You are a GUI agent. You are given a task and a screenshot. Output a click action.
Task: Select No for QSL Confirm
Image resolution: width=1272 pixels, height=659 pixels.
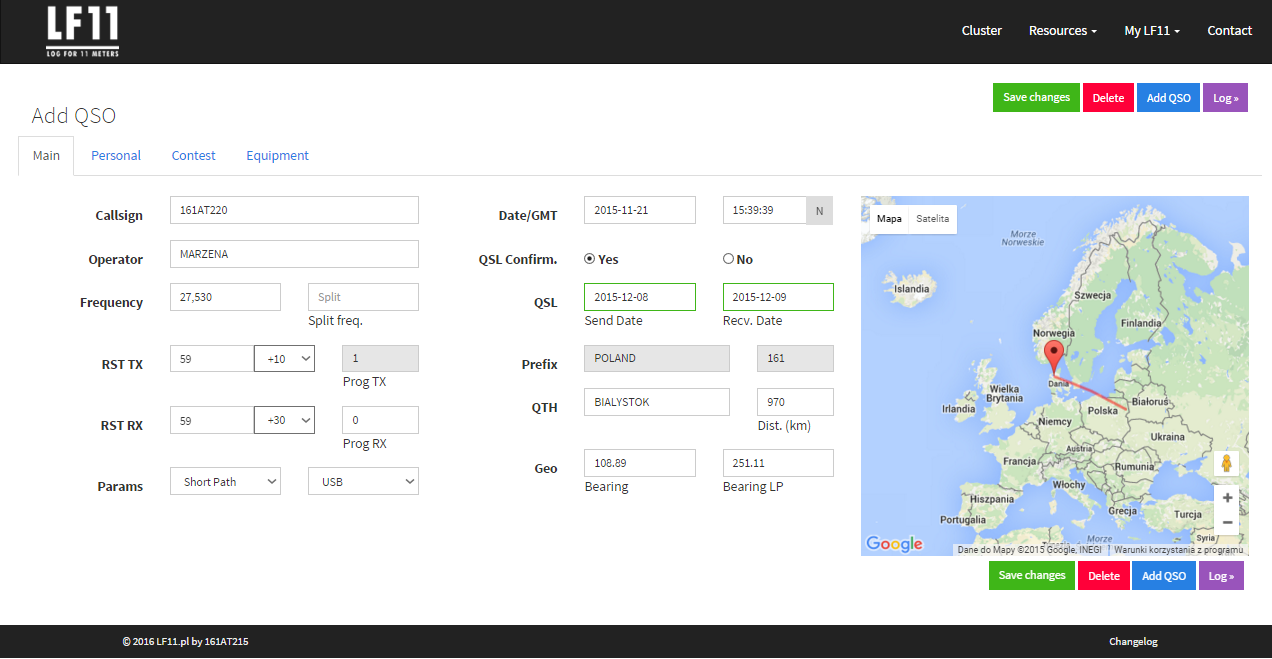click(728, 259)
